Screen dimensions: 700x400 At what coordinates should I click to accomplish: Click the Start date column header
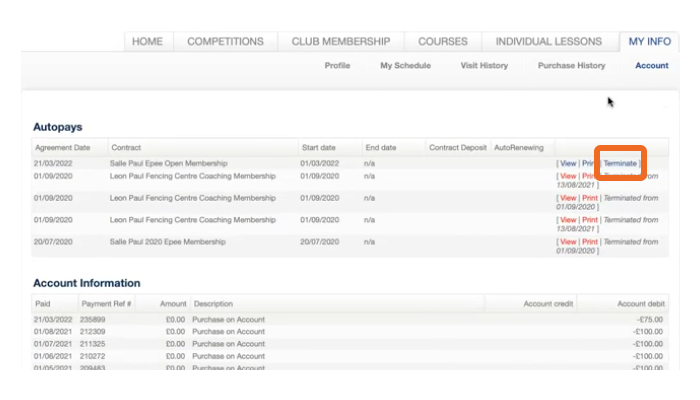click(x=317, y=148)
